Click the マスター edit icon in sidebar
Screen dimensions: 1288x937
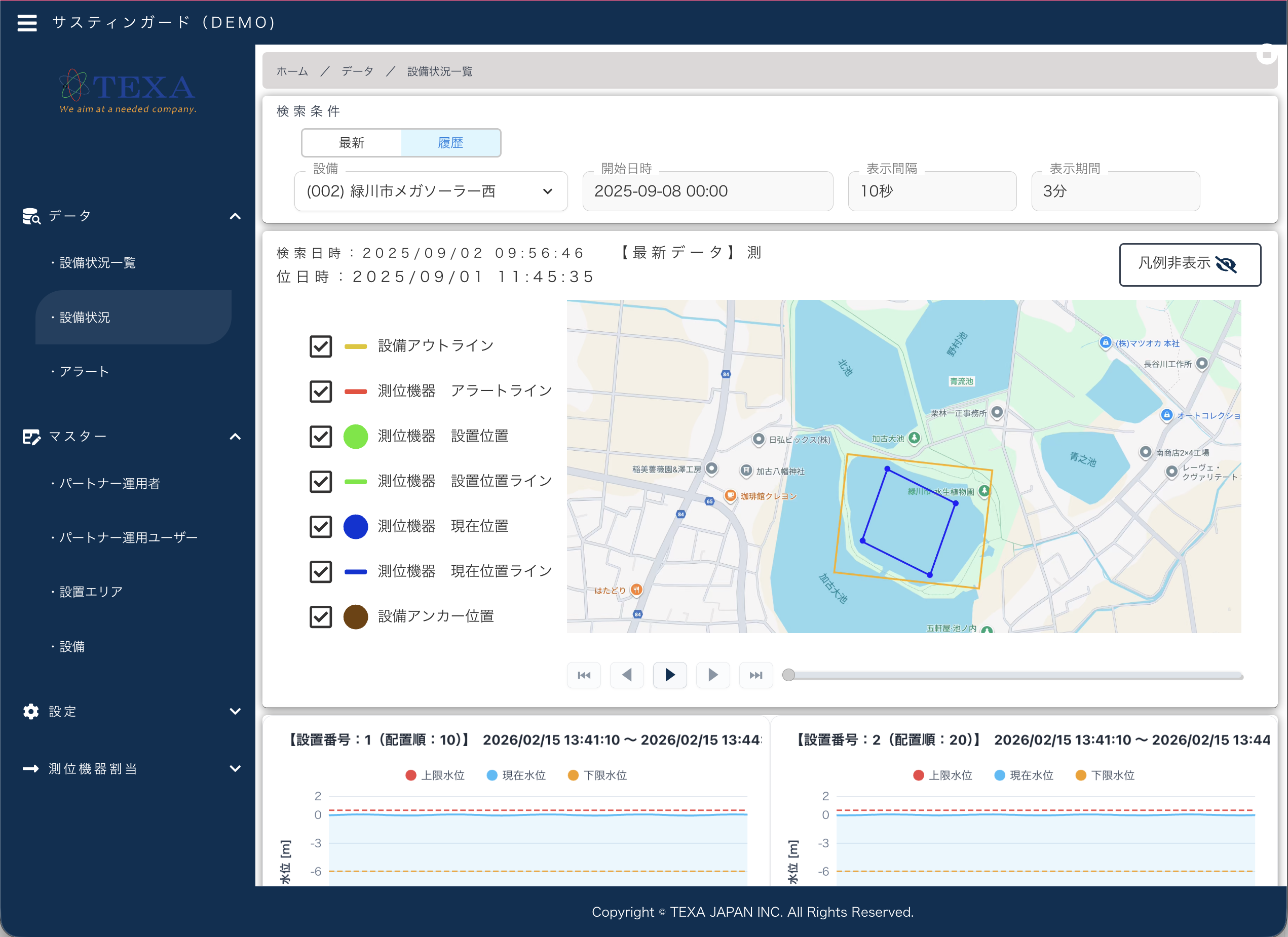[x=31, y=437]
